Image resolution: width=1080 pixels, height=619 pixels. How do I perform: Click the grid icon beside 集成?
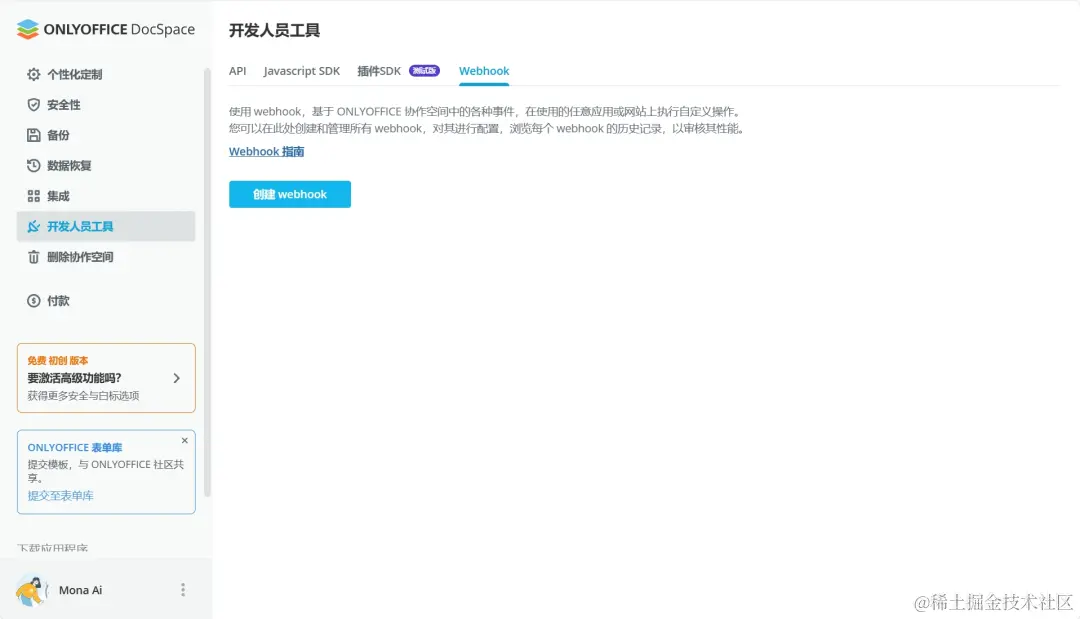(x=33, y=196)
